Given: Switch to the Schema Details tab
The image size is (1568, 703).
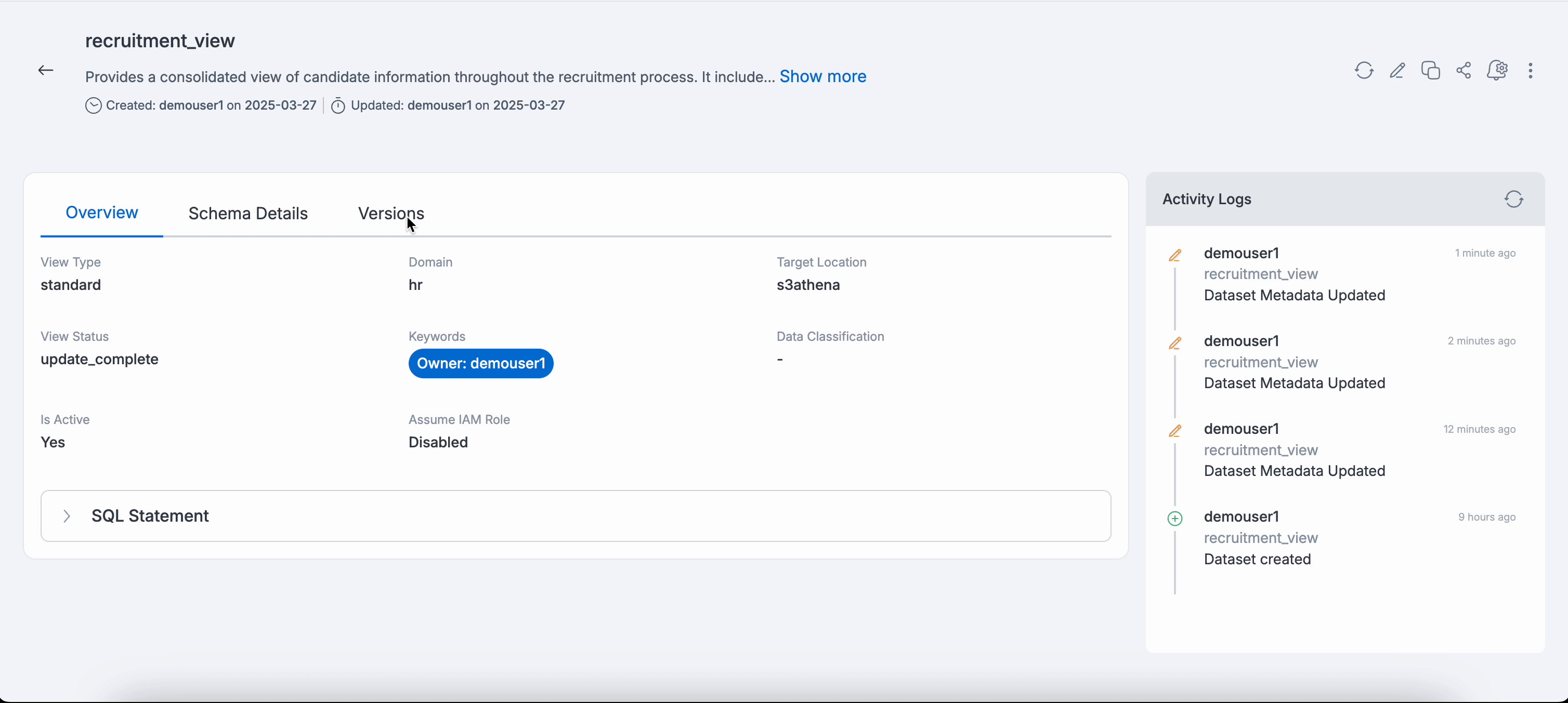Looking at the screenshot, I should [248, 214].
